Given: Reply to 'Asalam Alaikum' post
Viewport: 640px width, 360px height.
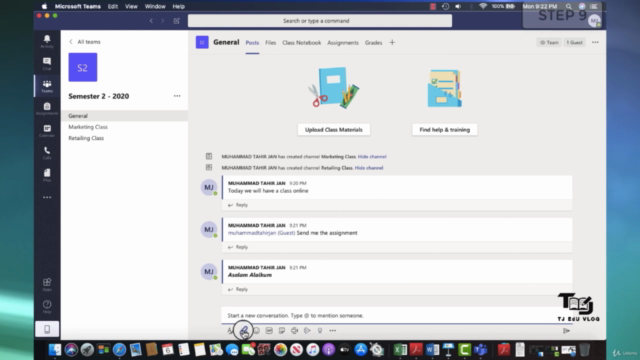Looking at the screenshot, I should tap(238, 289).
